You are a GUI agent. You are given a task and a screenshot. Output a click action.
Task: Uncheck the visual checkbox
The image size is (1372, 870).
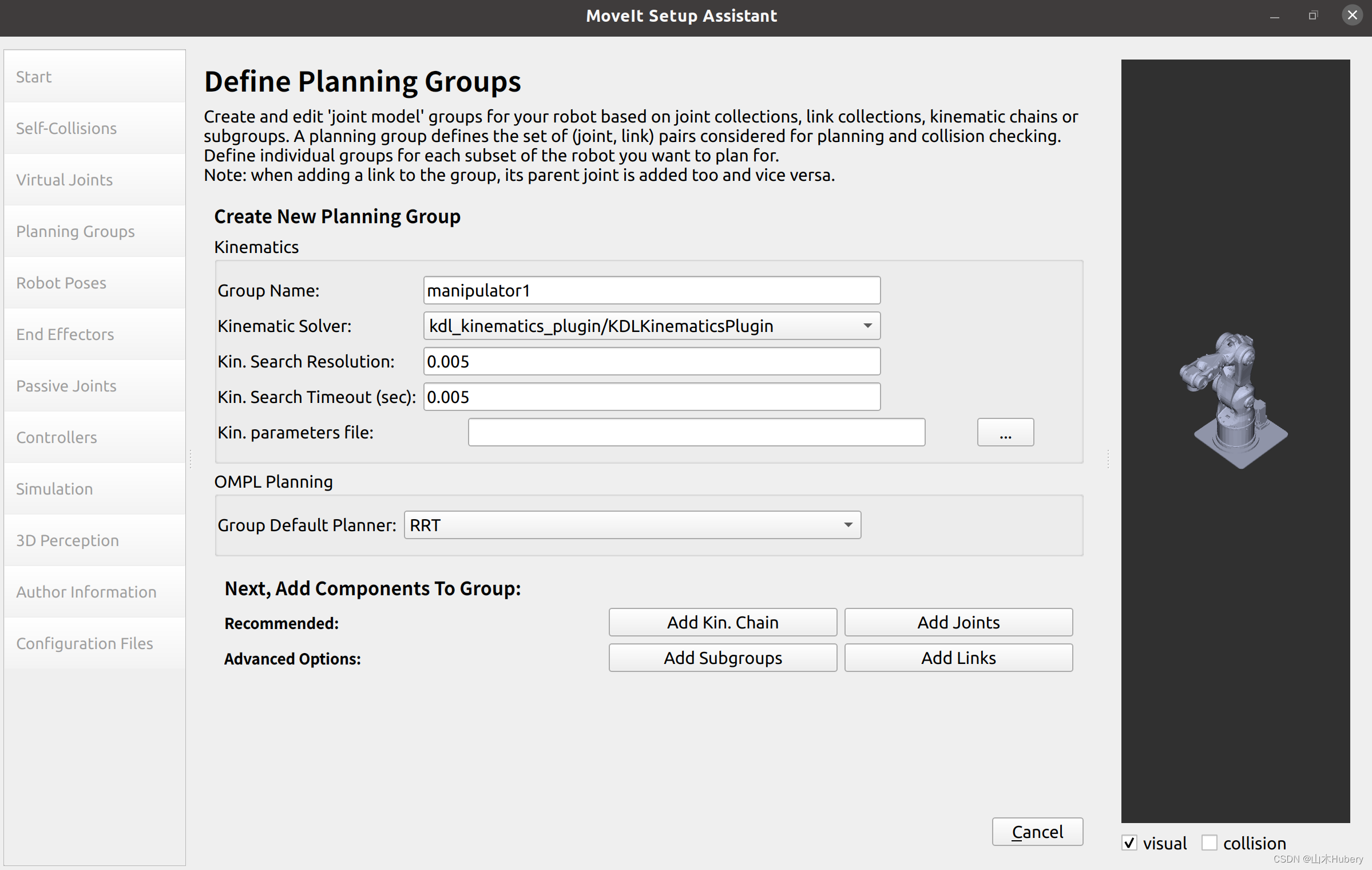coord(1129,843)
